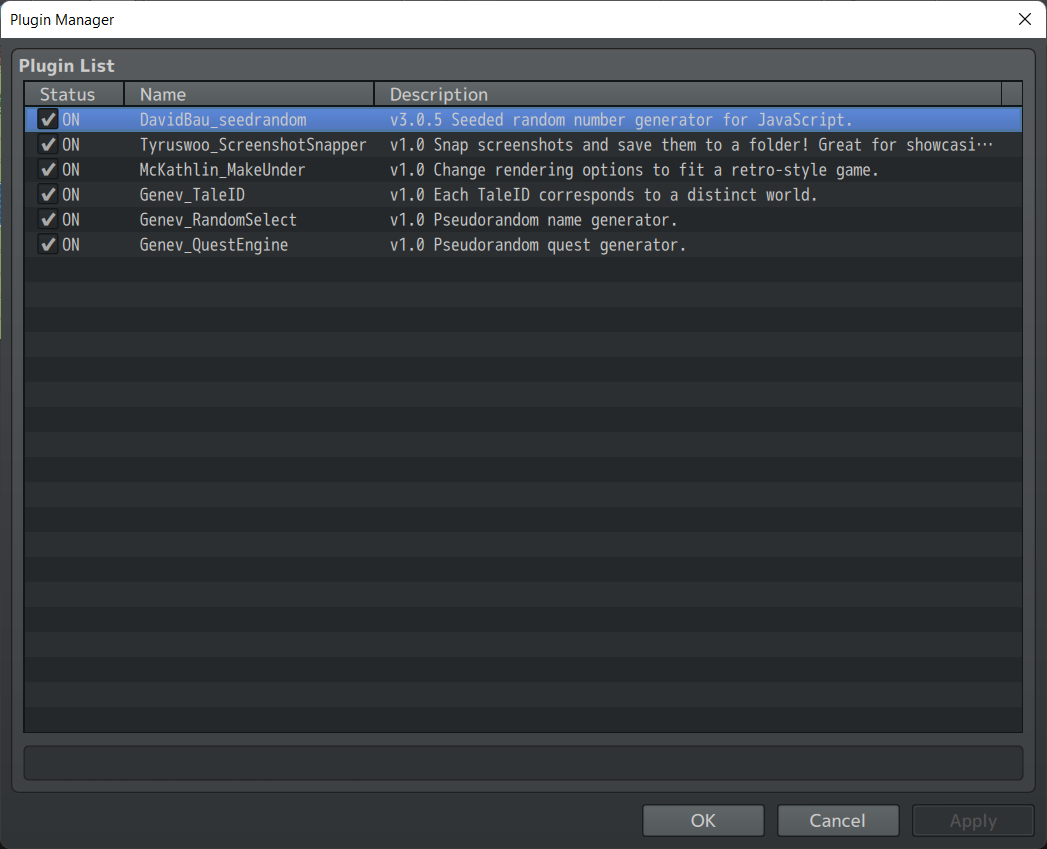Uncheck the McKathlin_MakeUnder status box
1047x849 pixels.
[x=46, y=169]
